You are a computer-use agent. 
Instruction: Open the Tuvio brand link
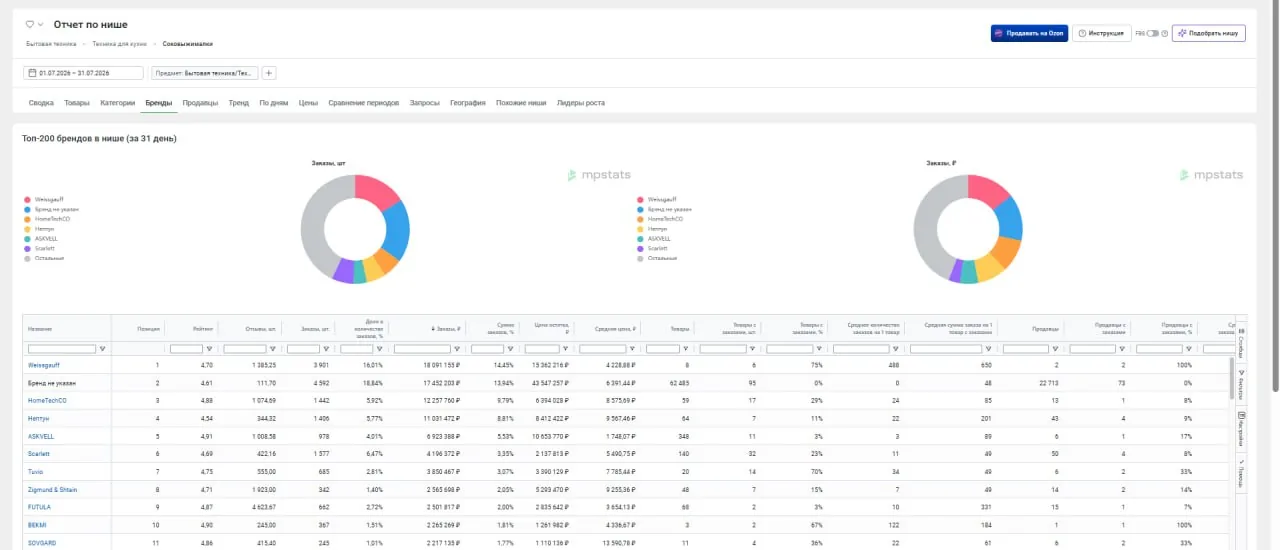(36, 471)
